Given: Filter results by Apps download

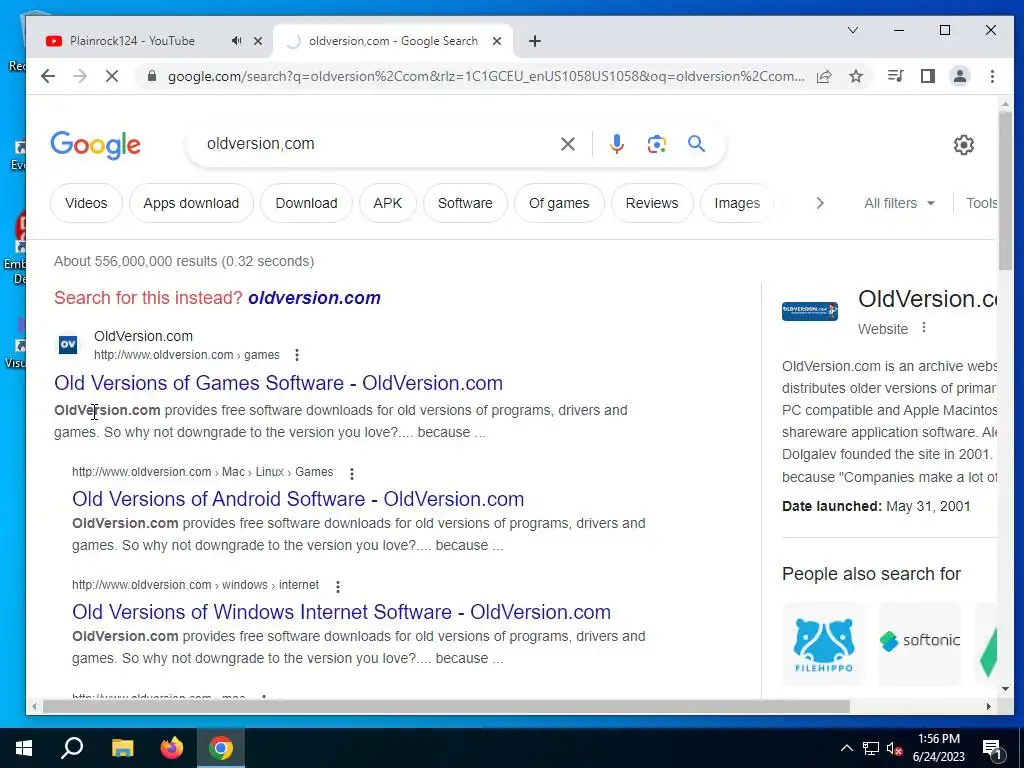Looking at the screenshot, I should [x=191, y=203].
